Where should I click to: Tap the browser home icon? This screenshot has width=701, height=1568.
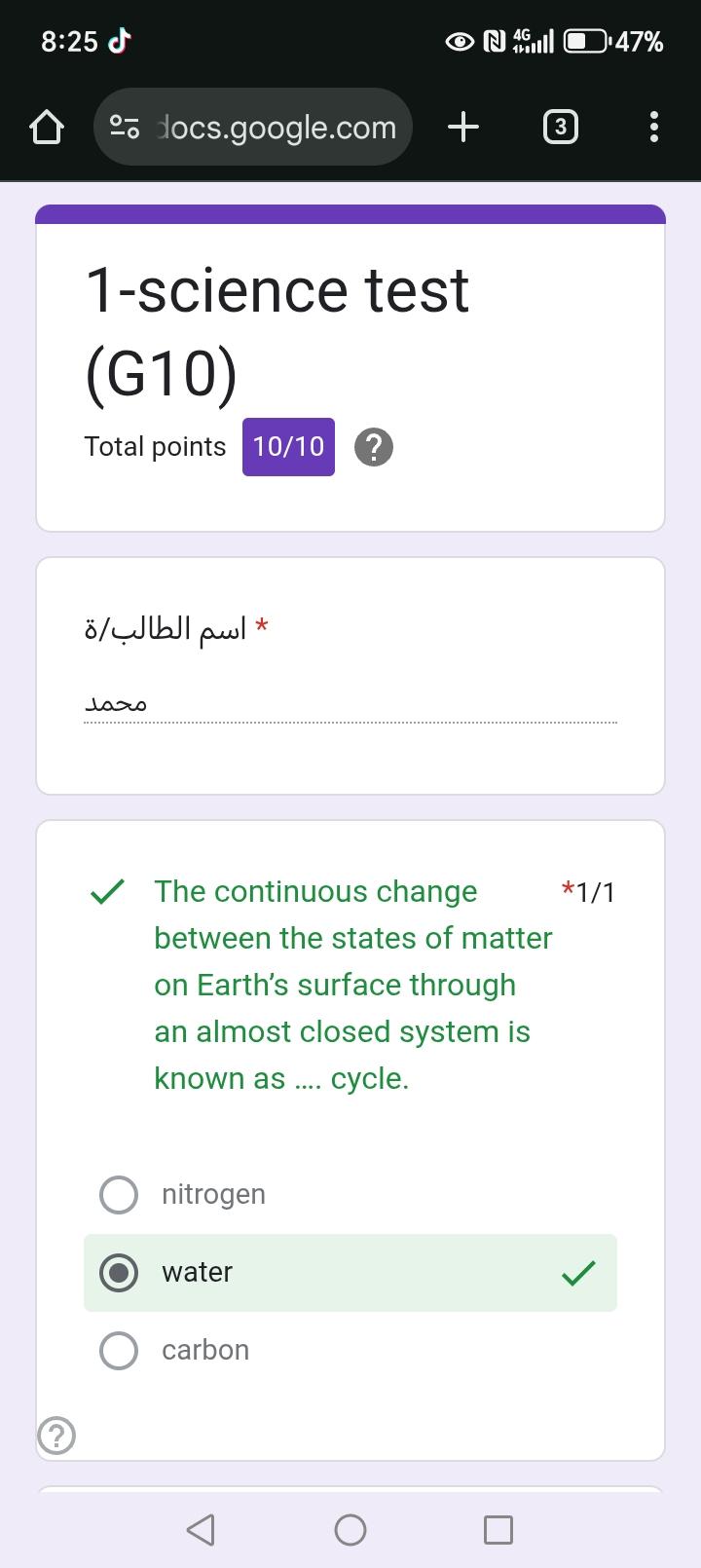(x=47, y=128)
